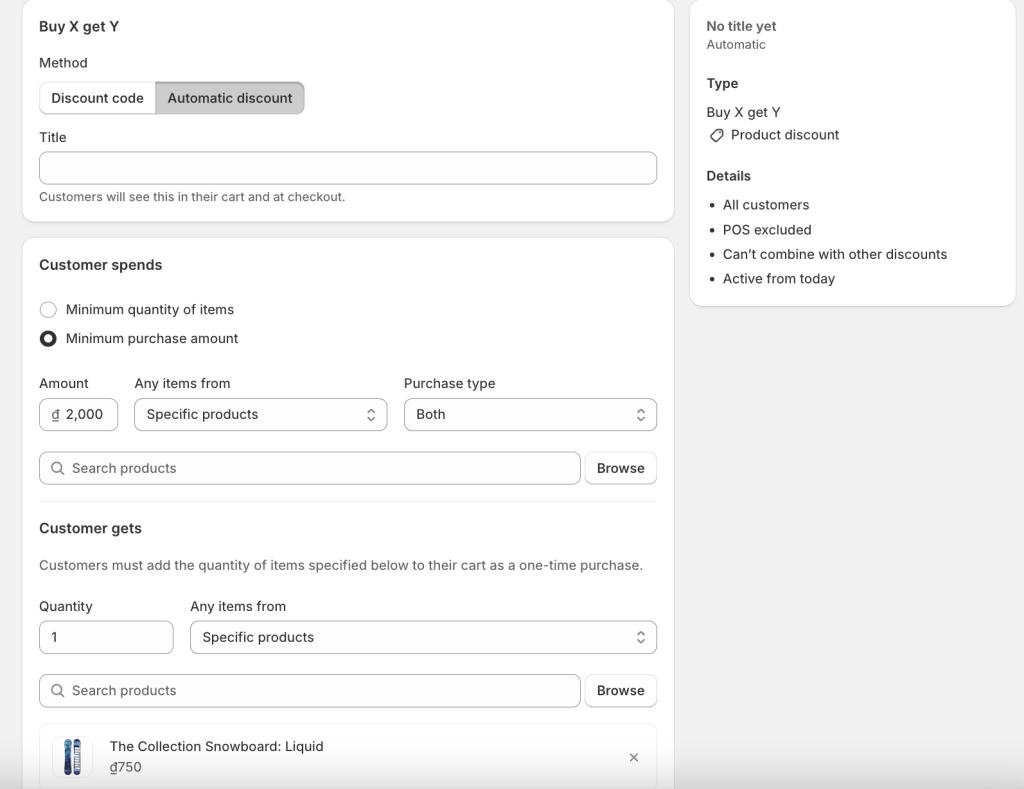This screenshot has width=1024, height=789.
Task: Click the chevrons on the Purchase type selector
Action: click(643, 414)
